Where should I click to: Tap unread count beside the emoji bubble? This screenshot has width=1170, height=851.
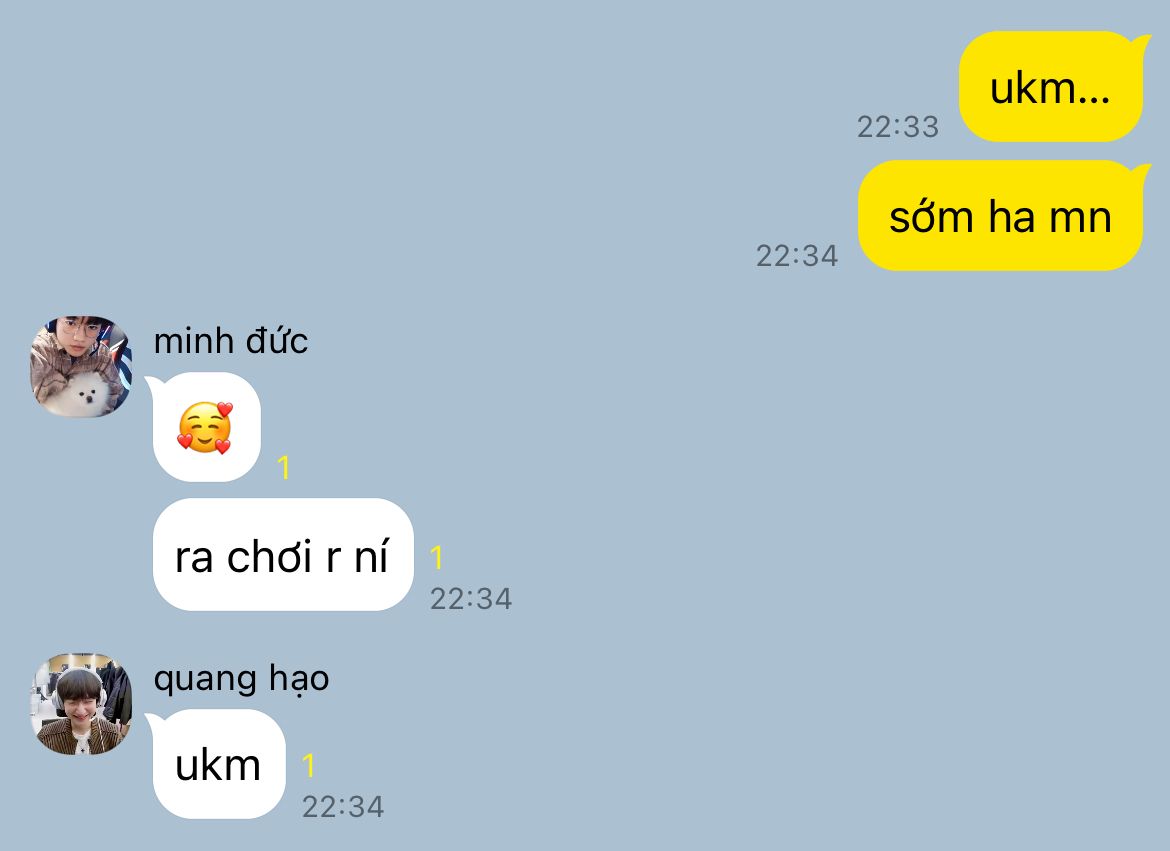pos(283,467)
